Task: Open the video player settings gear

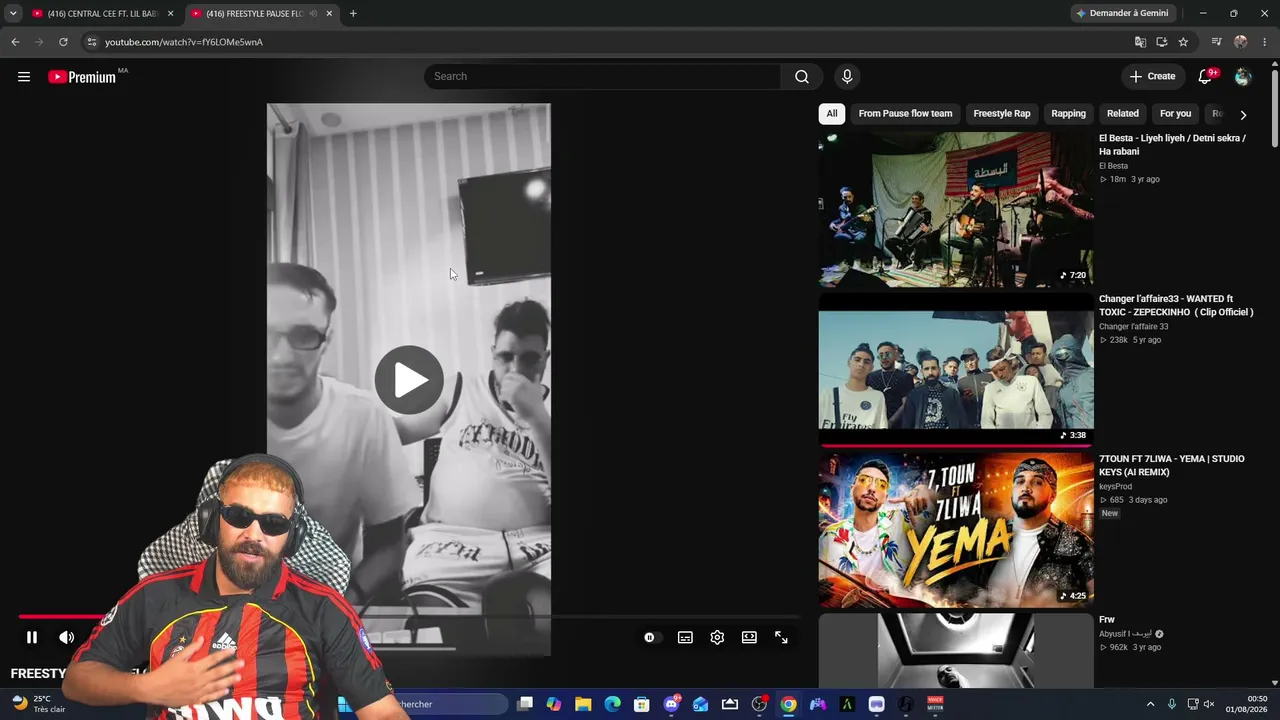Action: [717, 637]
